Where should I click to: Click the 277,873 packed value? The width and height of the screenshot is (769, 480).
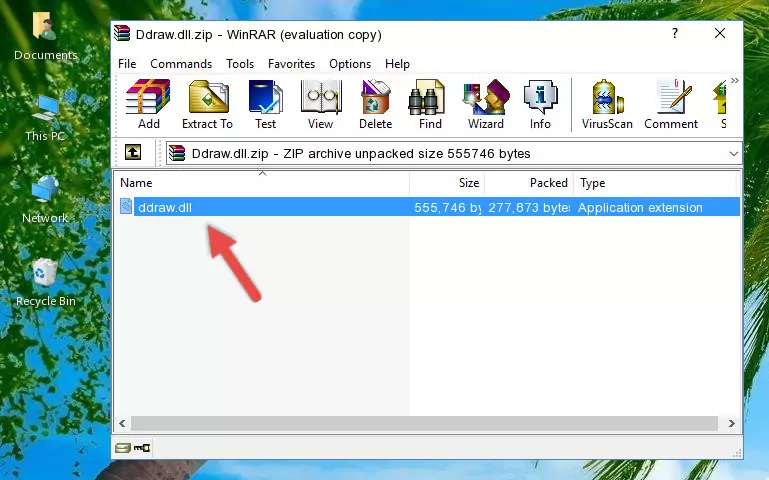click(x=529, y=207)
